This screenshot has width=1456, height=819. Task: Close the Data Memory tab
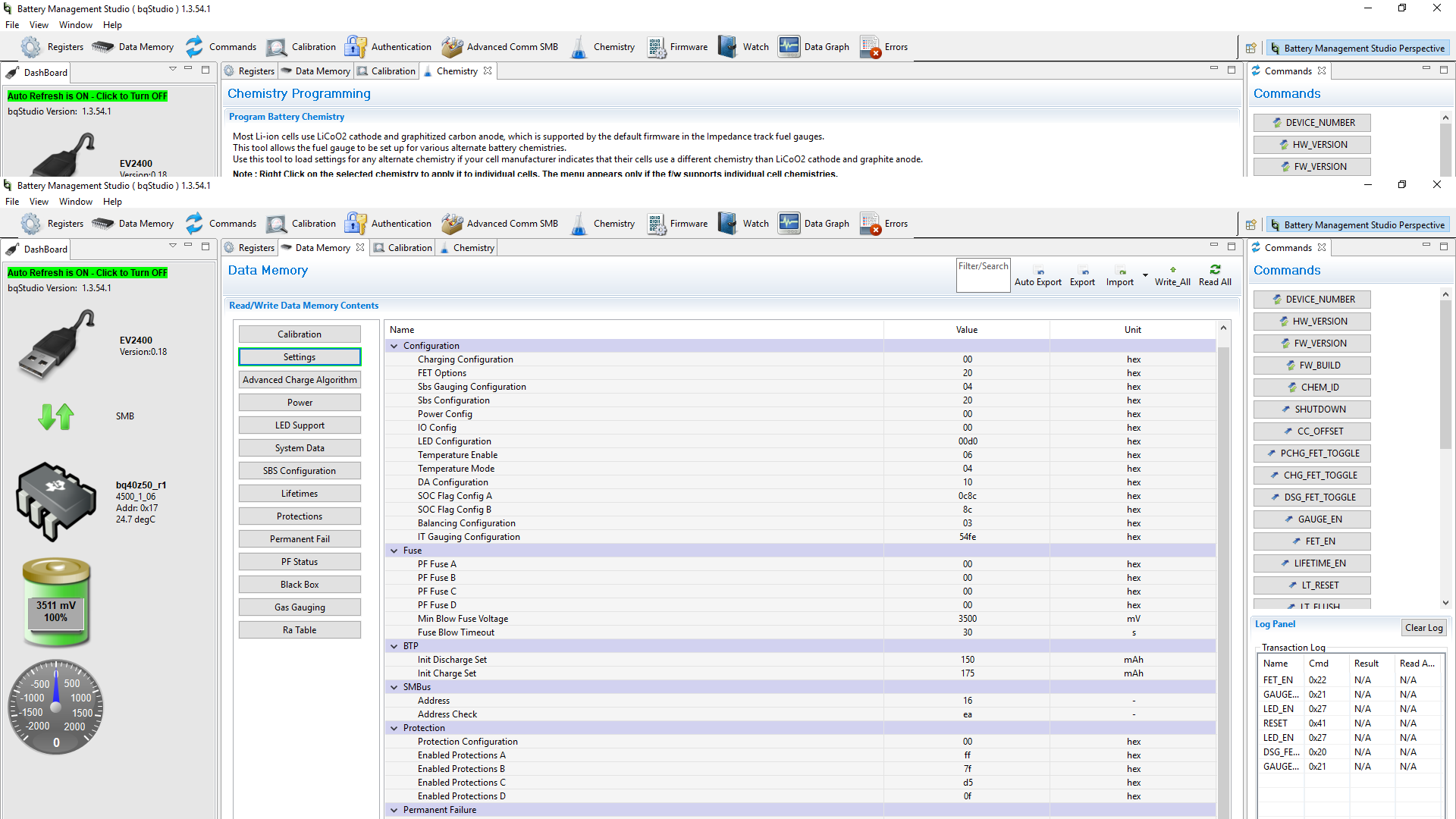(360, 247)
